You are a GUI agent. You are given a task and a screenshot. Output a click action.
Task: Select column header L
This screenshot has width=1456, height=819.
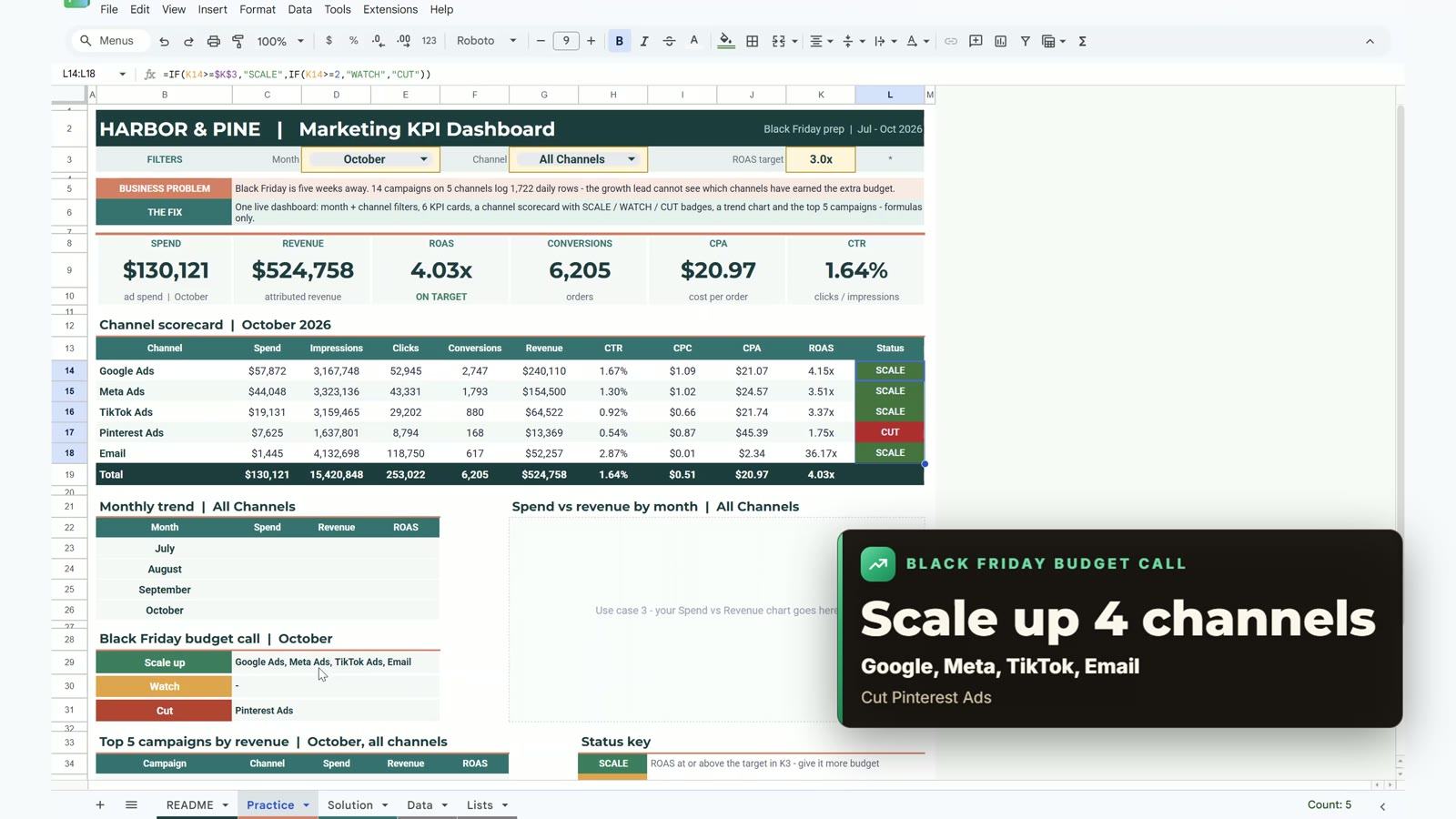coord(890,95)
